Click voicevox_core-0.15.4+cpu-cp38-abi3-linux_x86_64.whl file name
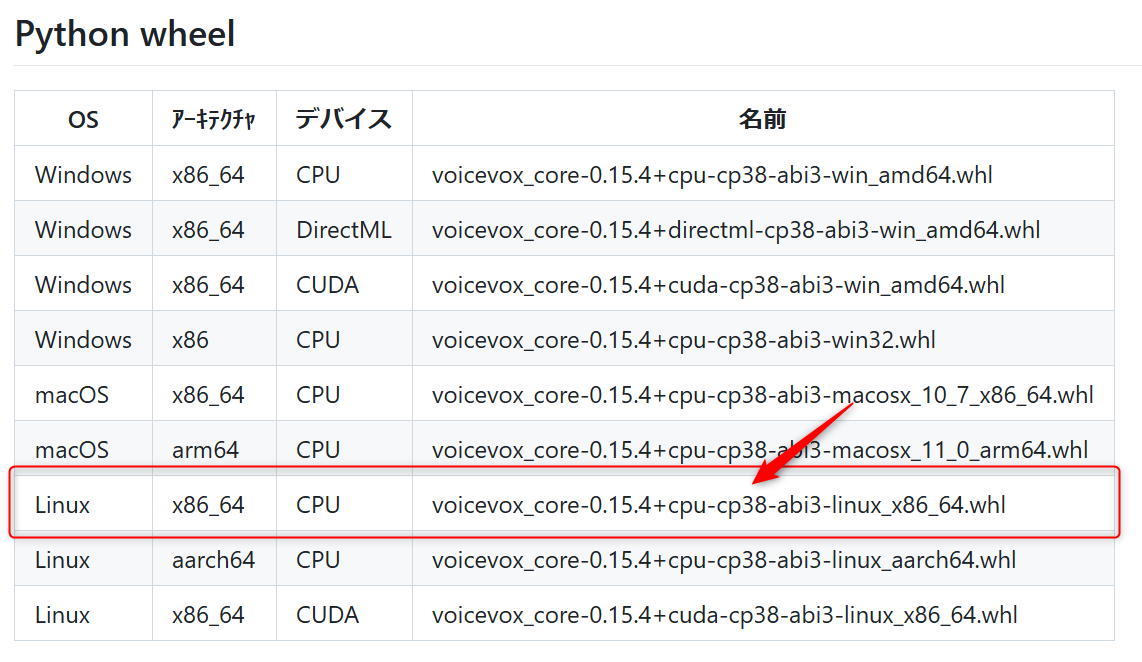The height and width of the screenshot is (662, 1142). (x=718, y=505)
